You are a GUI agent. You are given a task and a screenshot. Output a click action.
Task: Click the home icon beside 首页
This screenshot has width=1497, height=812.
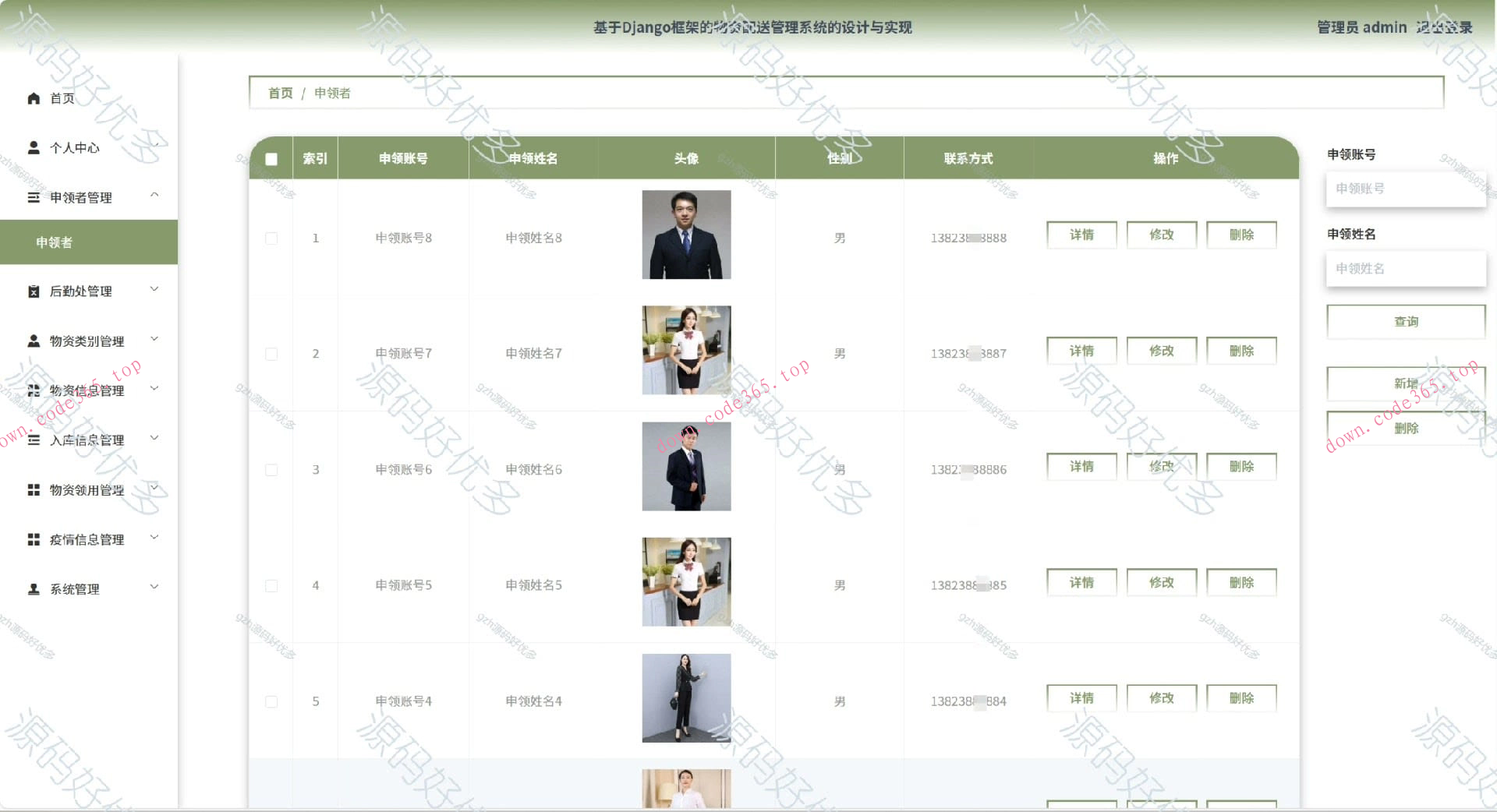tap(34, 98)
